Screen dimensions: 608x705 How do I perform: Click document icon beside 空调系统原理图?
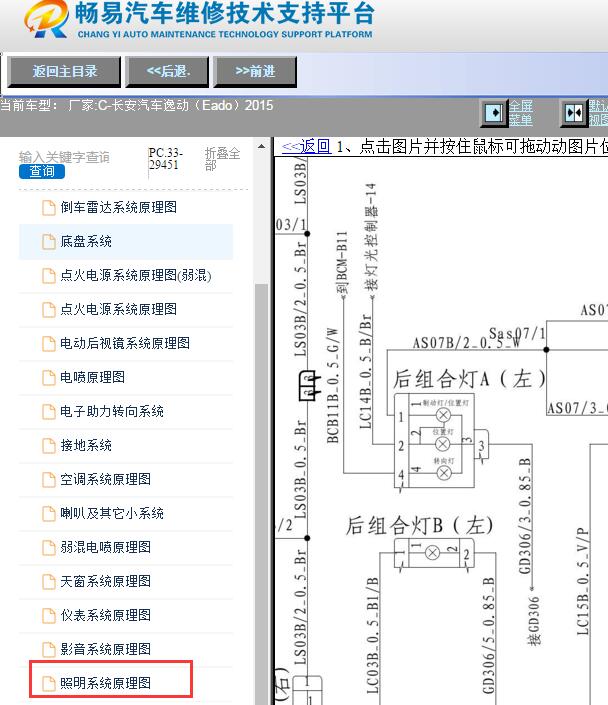(x=49, y=480)
